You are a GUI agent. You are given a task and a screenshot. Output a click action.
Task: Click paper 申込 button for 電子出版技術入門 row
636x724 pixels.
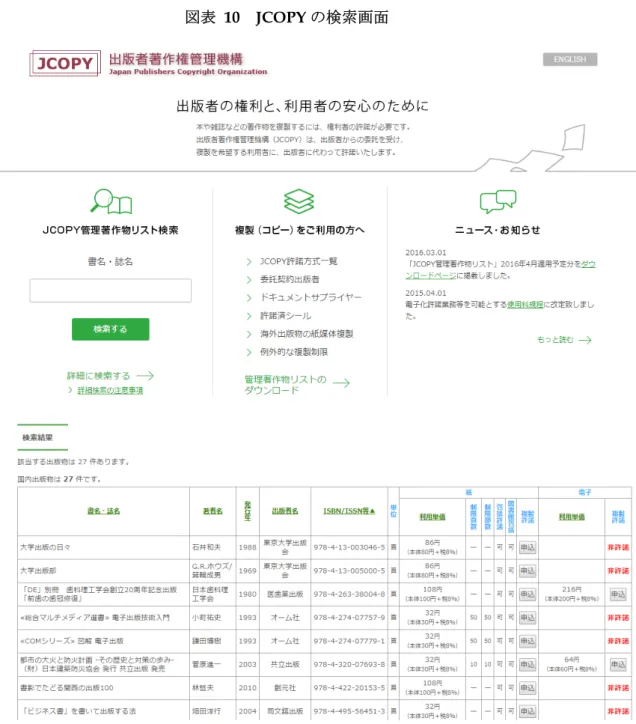[527, 618]
